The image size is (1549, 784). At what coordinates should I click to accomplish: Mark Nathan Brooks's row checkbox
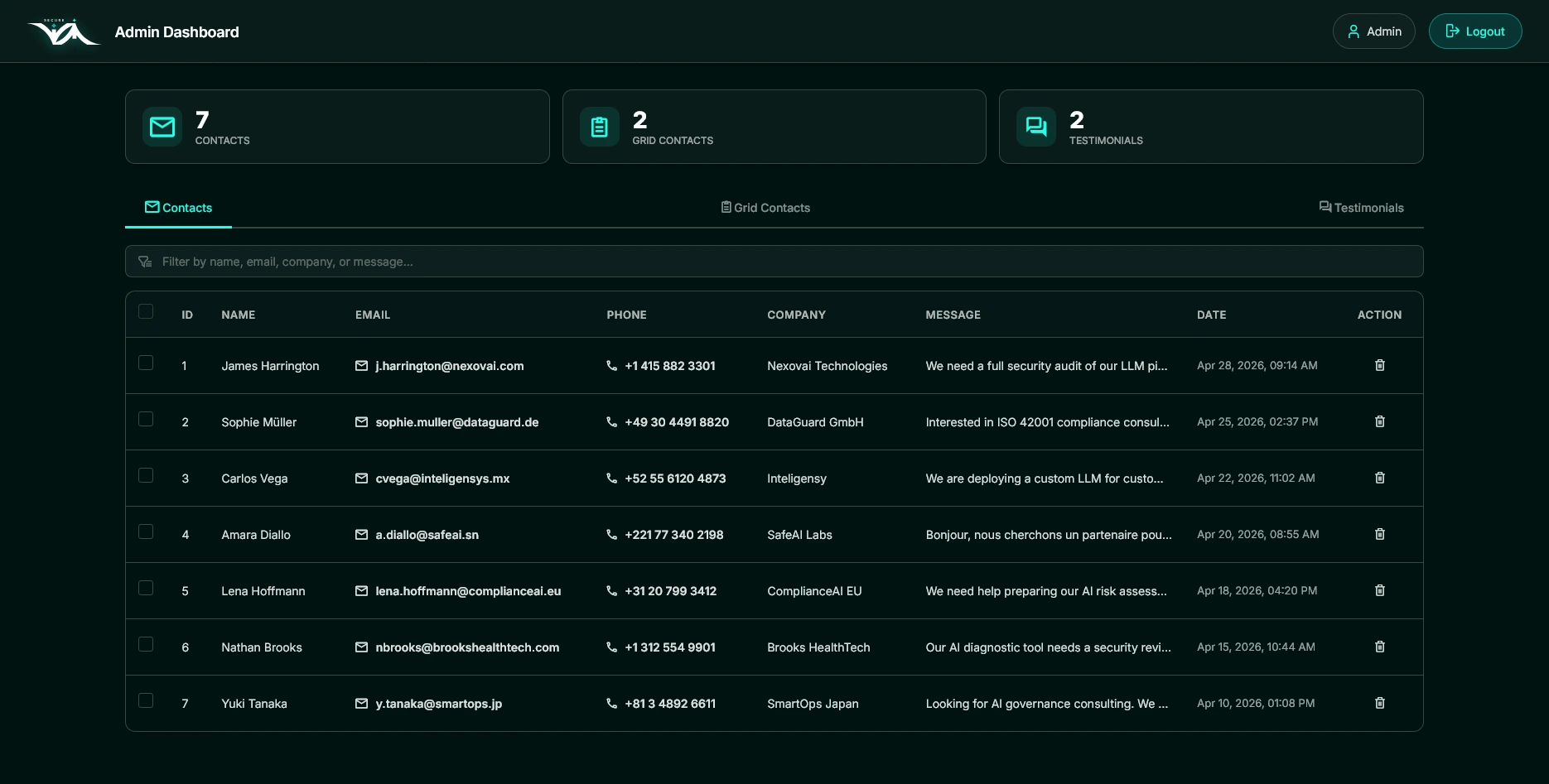click(x=146, y=644)
